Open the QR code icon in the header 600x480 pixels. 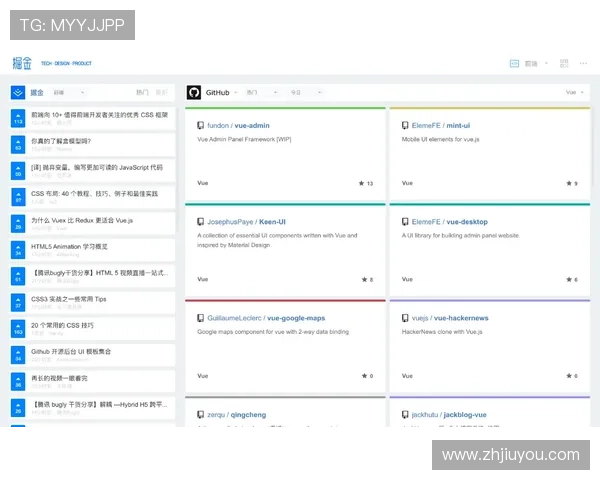[564, 63]
